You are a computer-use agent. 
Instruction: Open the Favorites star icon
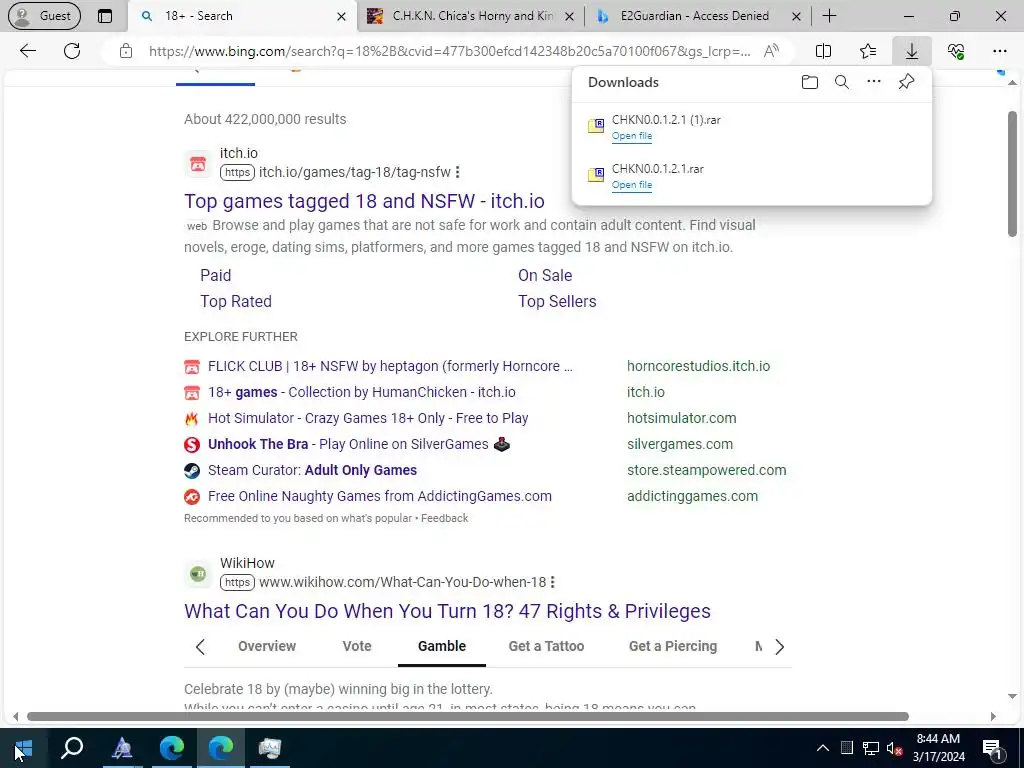pyautogui.click(x=868, y=51)
